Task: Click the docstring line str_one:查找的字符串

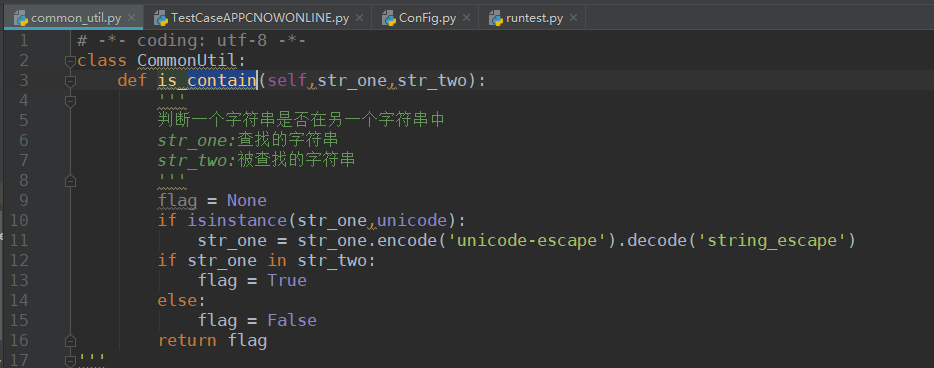Action: click(x=248, y=141)
